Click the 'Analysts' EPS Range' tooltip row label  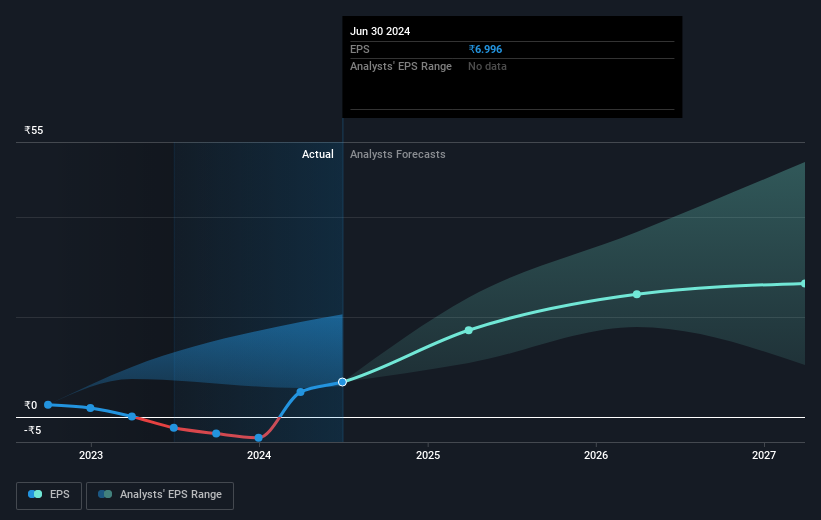pos(401,67)
